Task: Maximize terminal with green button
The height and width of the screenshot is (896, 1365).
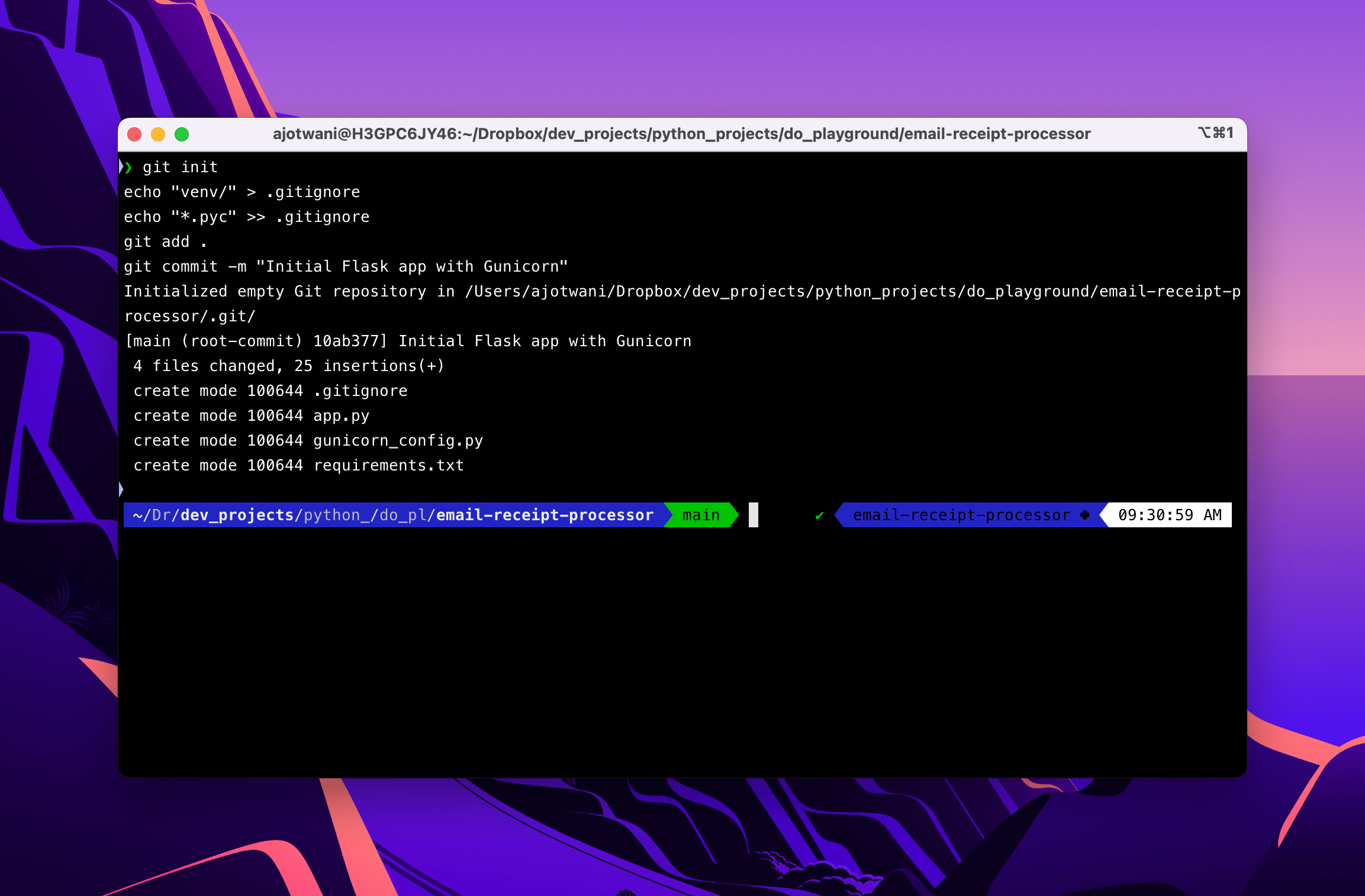Action: click(182, 134)
